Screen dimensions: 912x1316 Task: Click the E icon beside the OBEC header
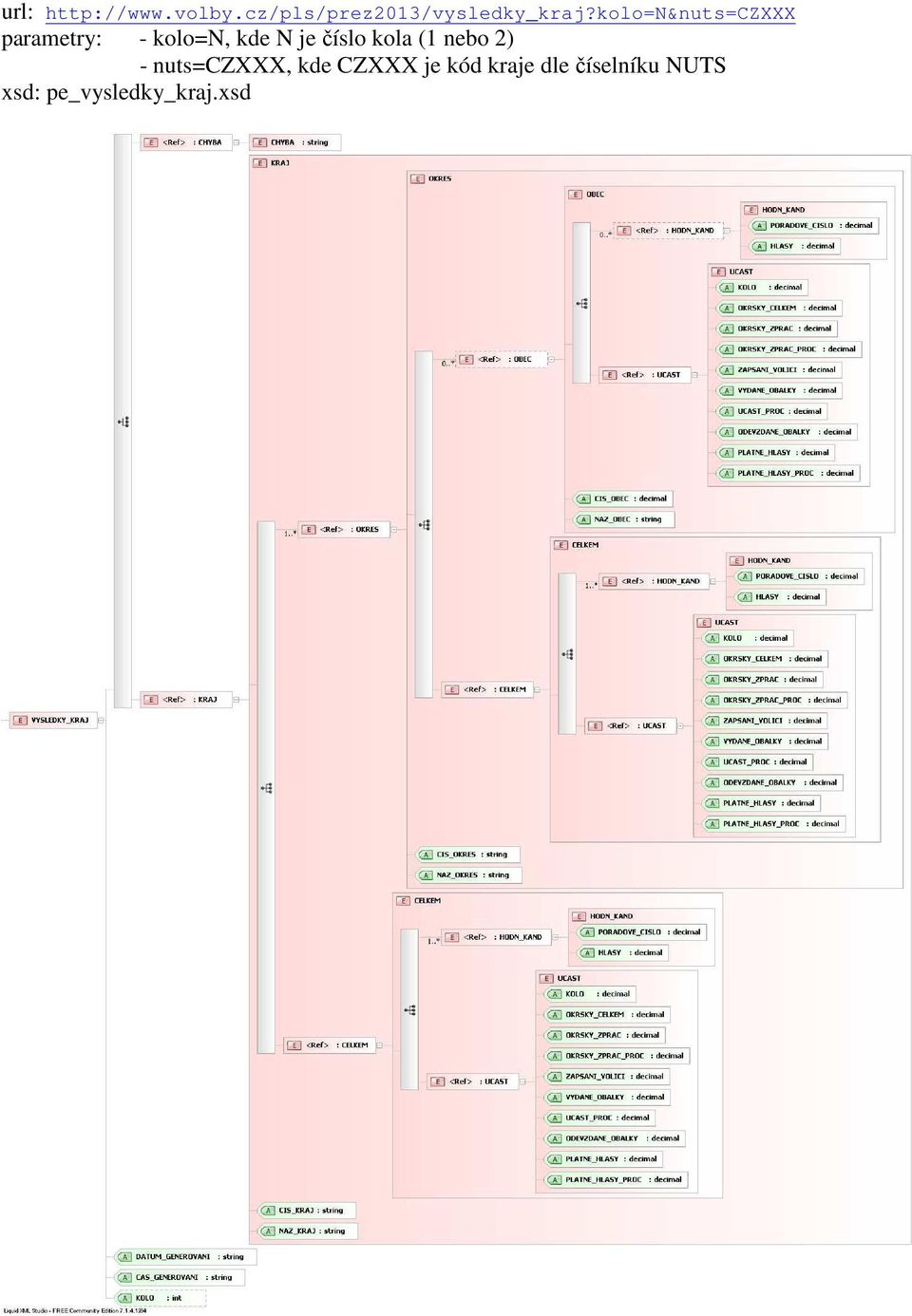[x=576, y=195]
